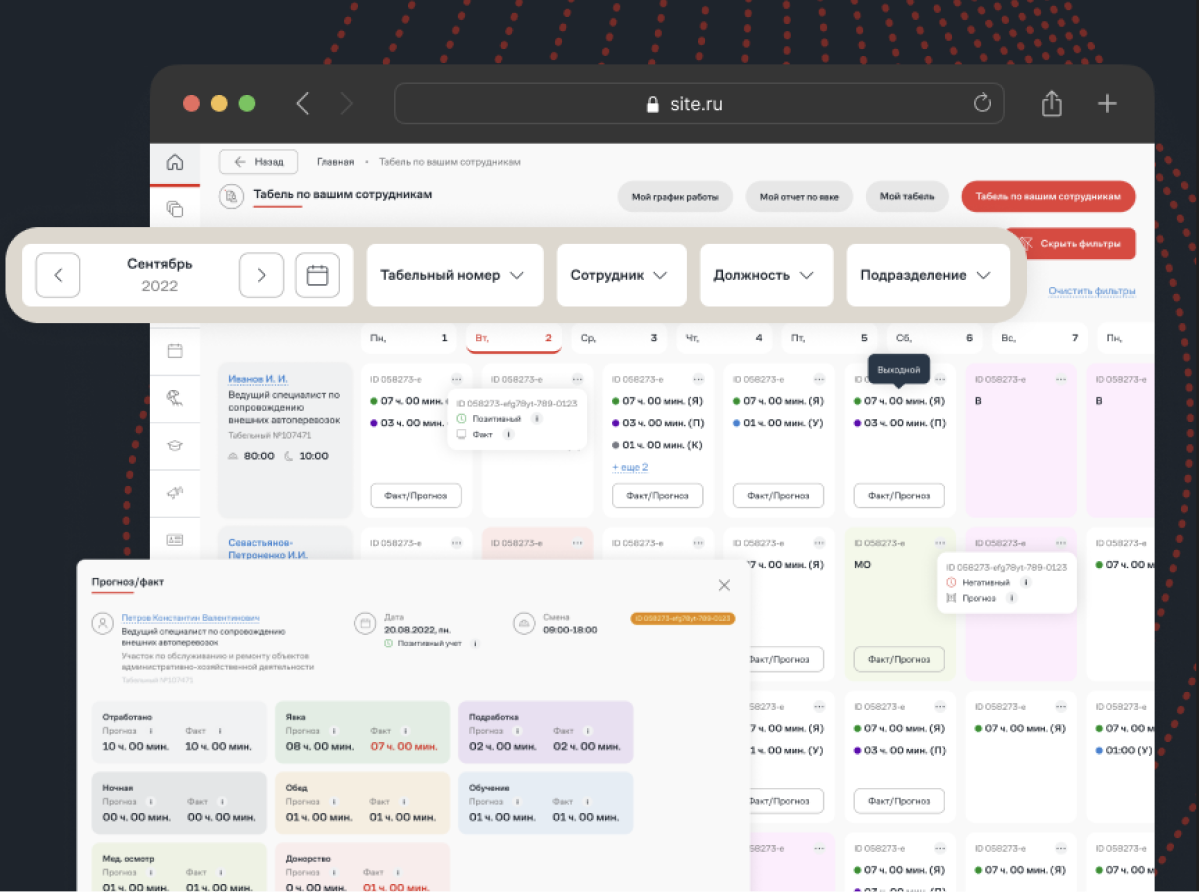
Task: Click info icon beside Факт in popup
Action: (x=508, y=435)
